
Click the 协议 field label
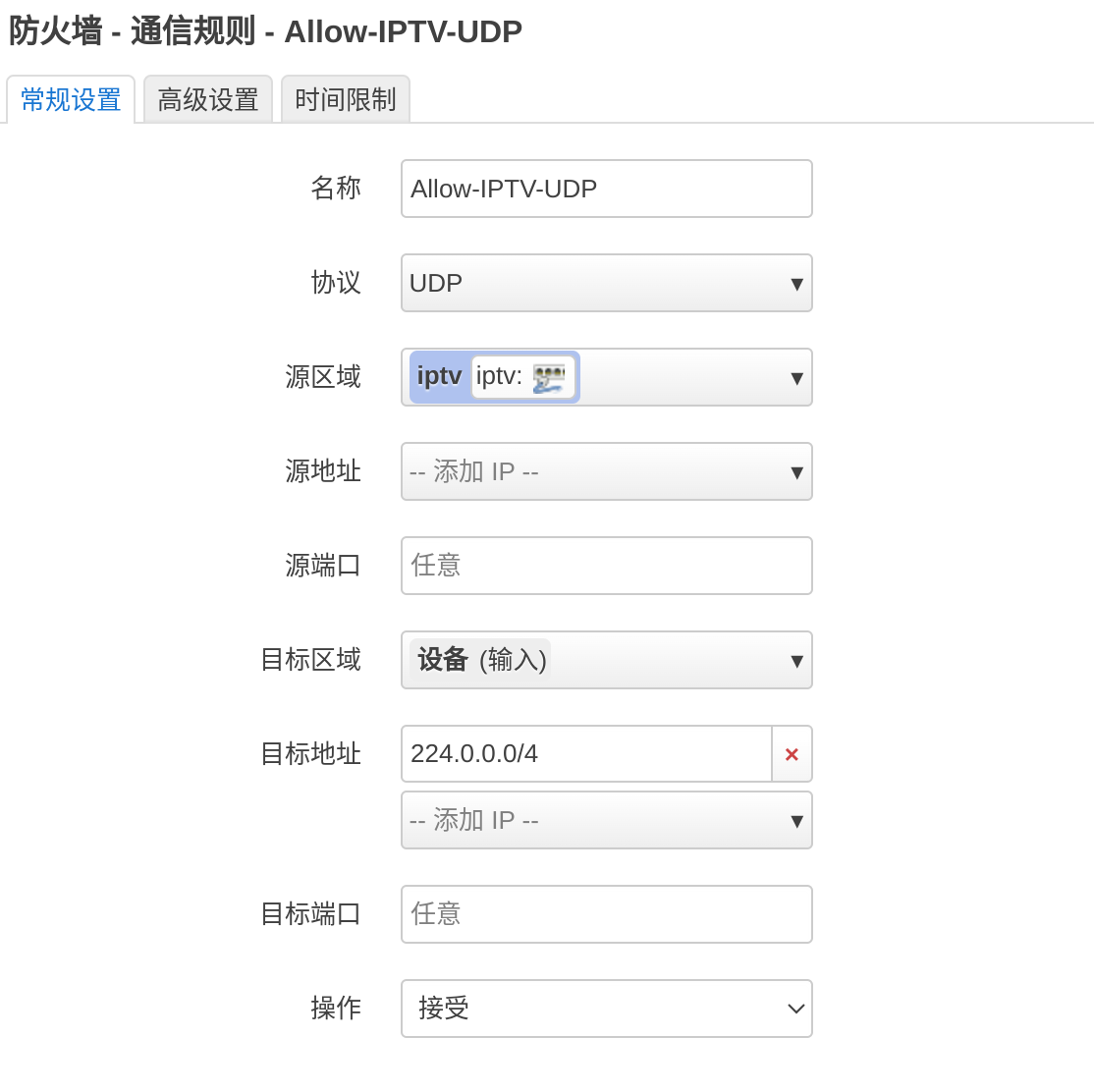(x=336, y=283)
